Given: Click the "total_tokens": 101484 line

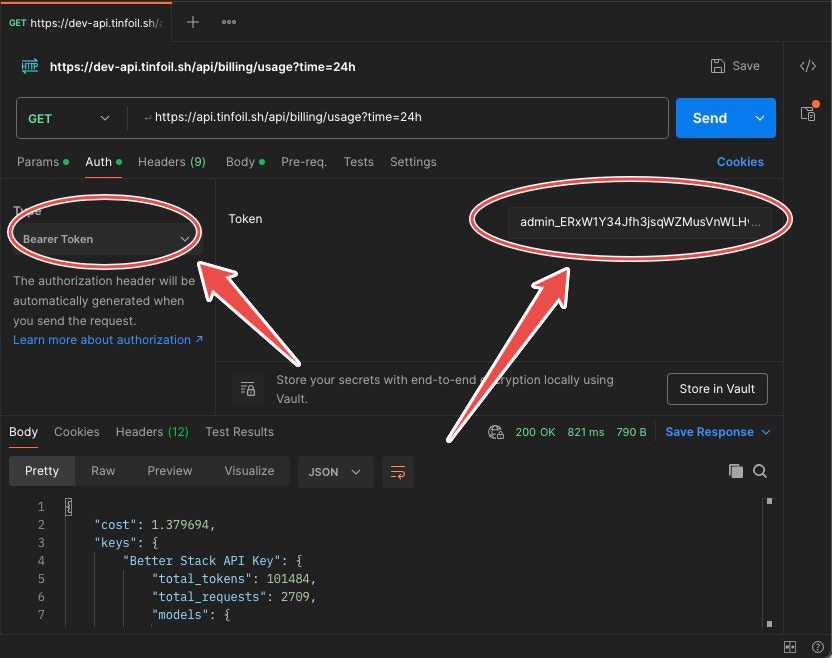Looking at the screenshot, I should (x=234, y=579).
